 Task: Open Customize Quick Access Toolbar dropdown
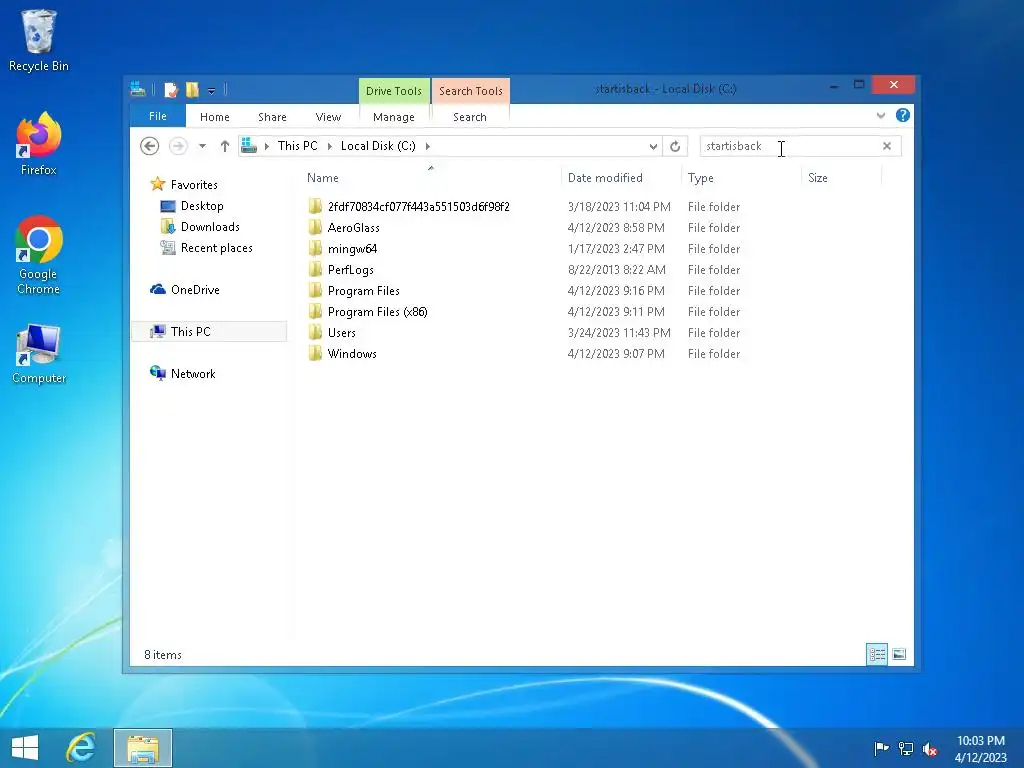pyautogui.click(x=212, y=90)
